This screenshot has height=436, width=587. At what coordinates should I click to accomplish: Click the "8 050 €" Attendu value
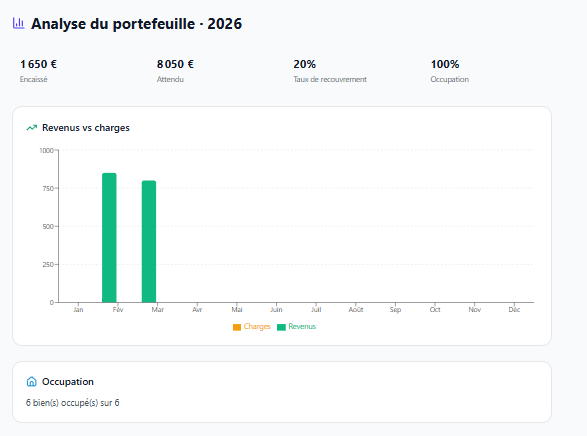coord(175,64)
